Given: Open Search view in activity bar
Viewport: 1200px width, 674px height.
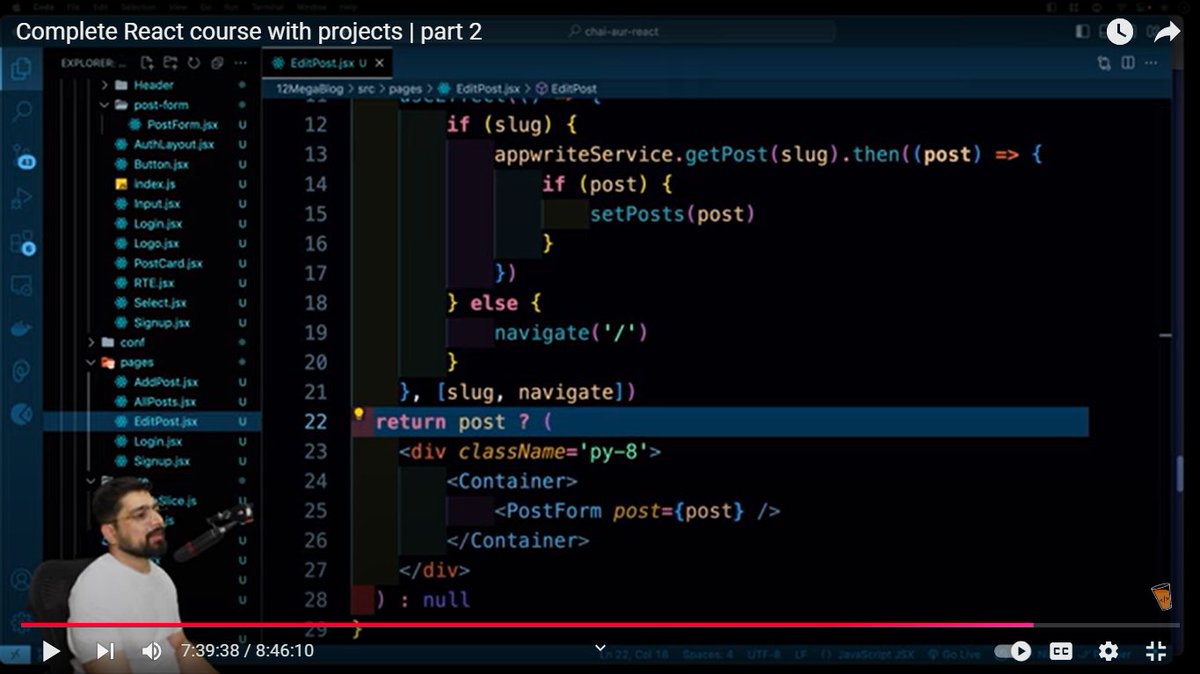Looking at the screenshot, I should (20, 112).
